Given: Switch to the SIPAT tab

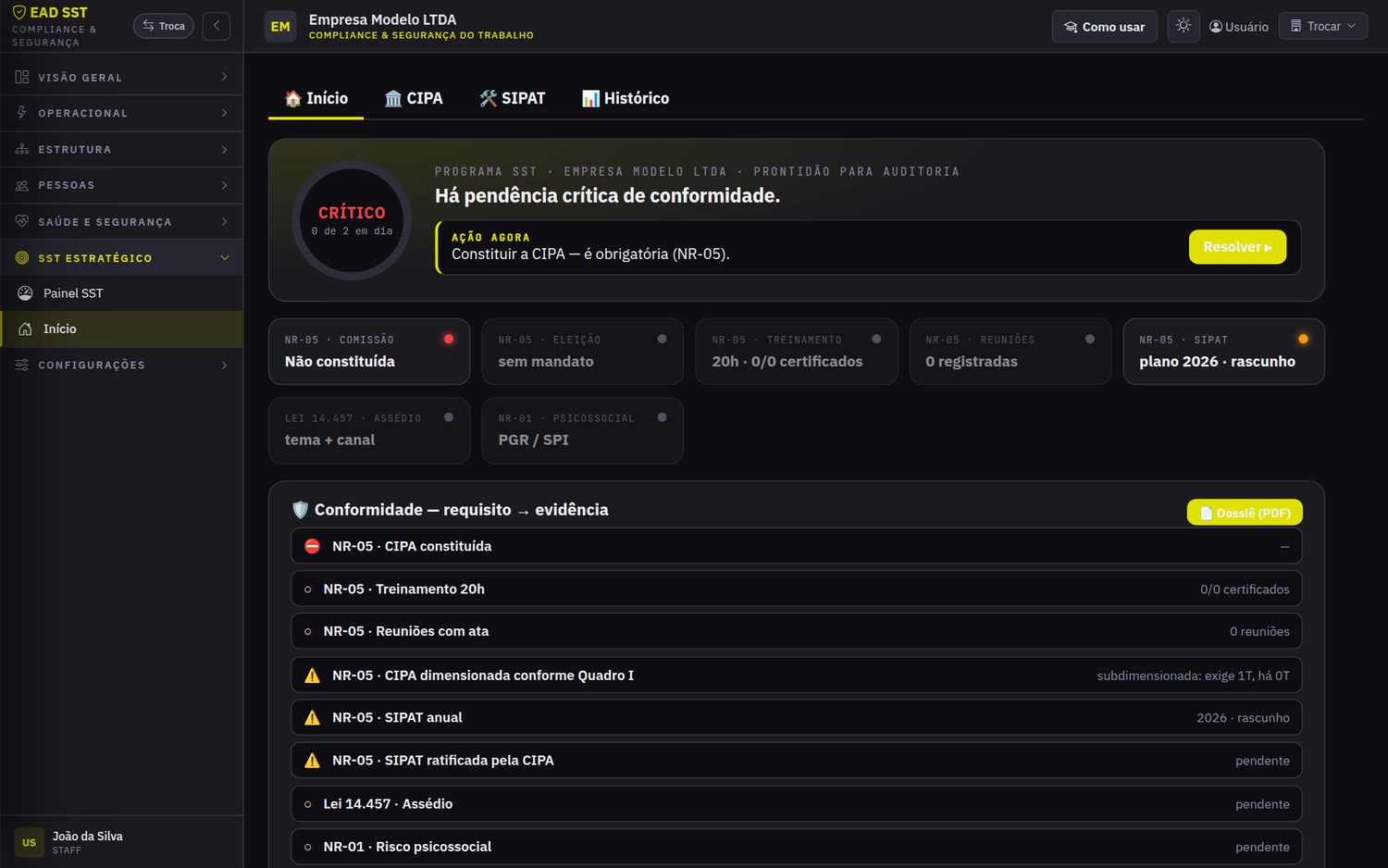Looking at the screenshot, I should tap(513, 98).
